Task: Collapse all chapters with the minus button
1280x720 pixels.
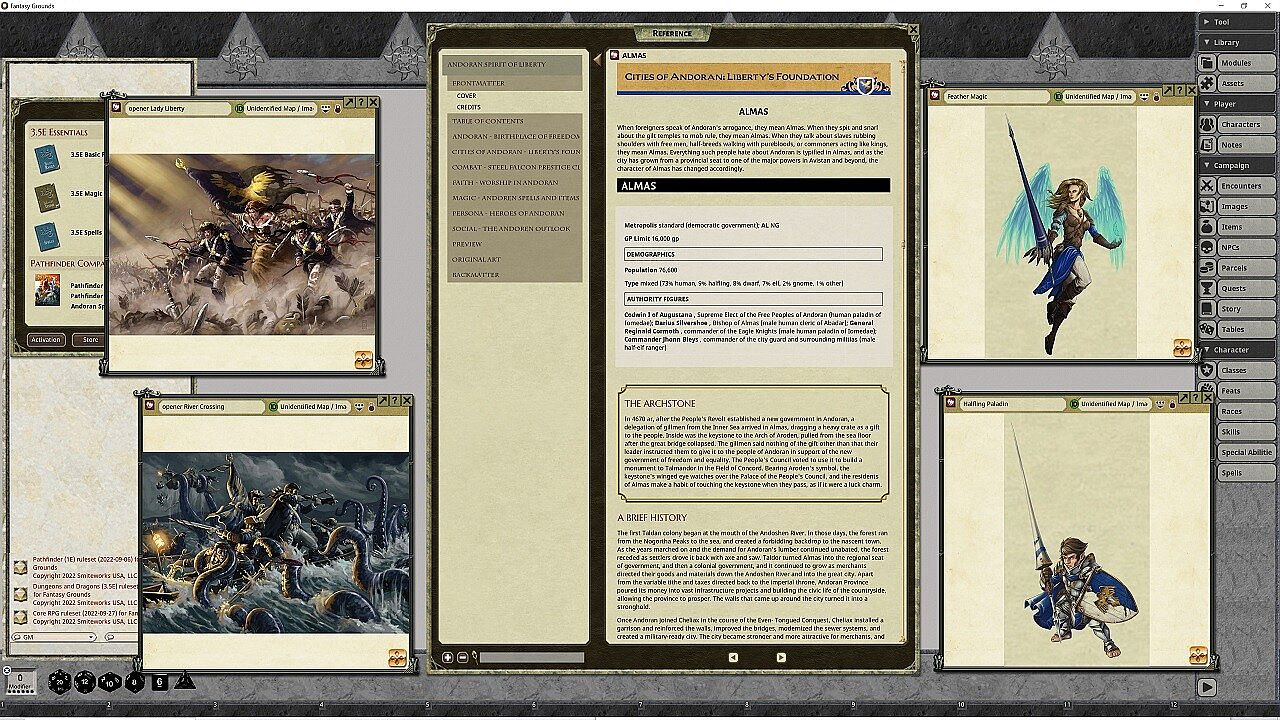Action: [x=462, y=657]
